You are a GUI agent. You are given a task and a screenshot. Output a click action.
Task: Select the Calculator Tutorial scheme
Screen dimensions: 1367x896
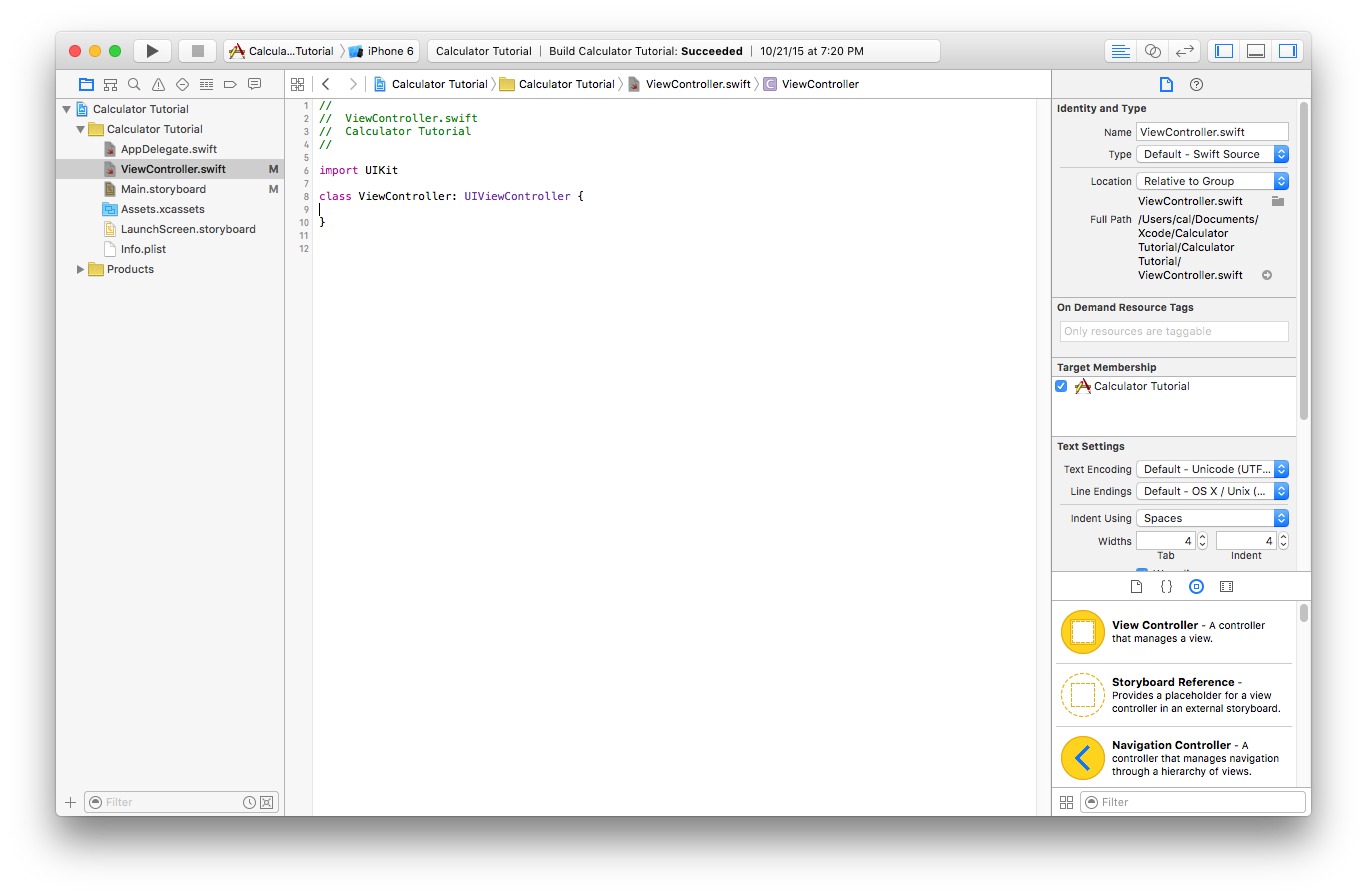pyautogui.click(x=282, y=51)
